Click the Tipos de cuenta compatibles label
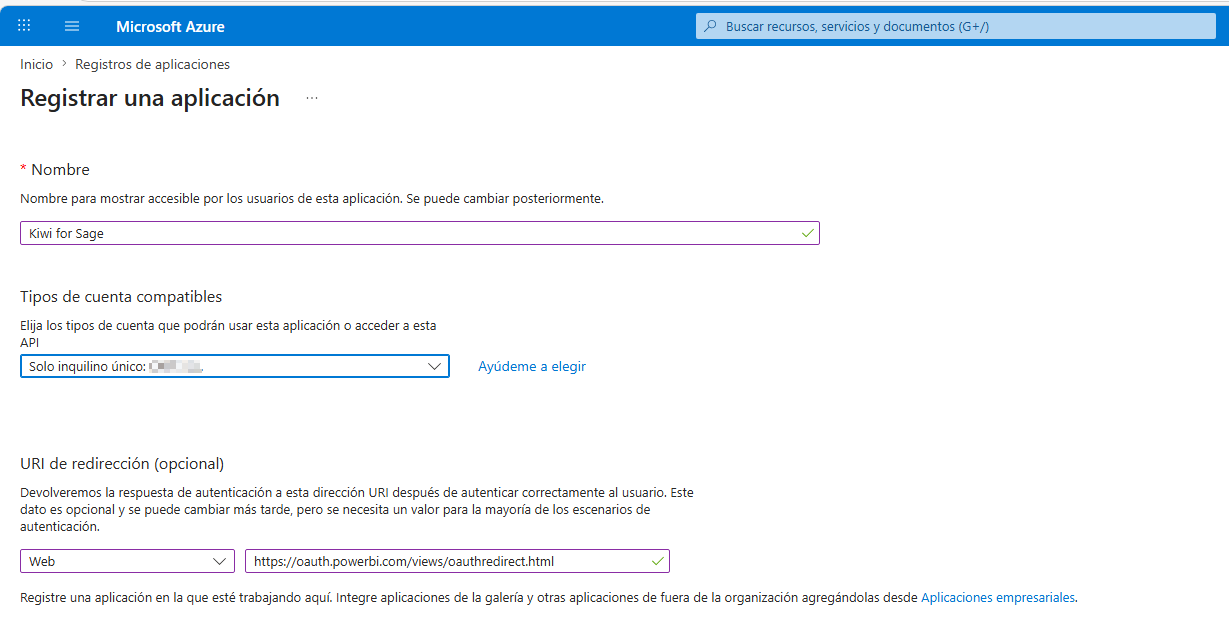Image resolution: width=1229 pixels, height=640 pixels. coord(121,296)
